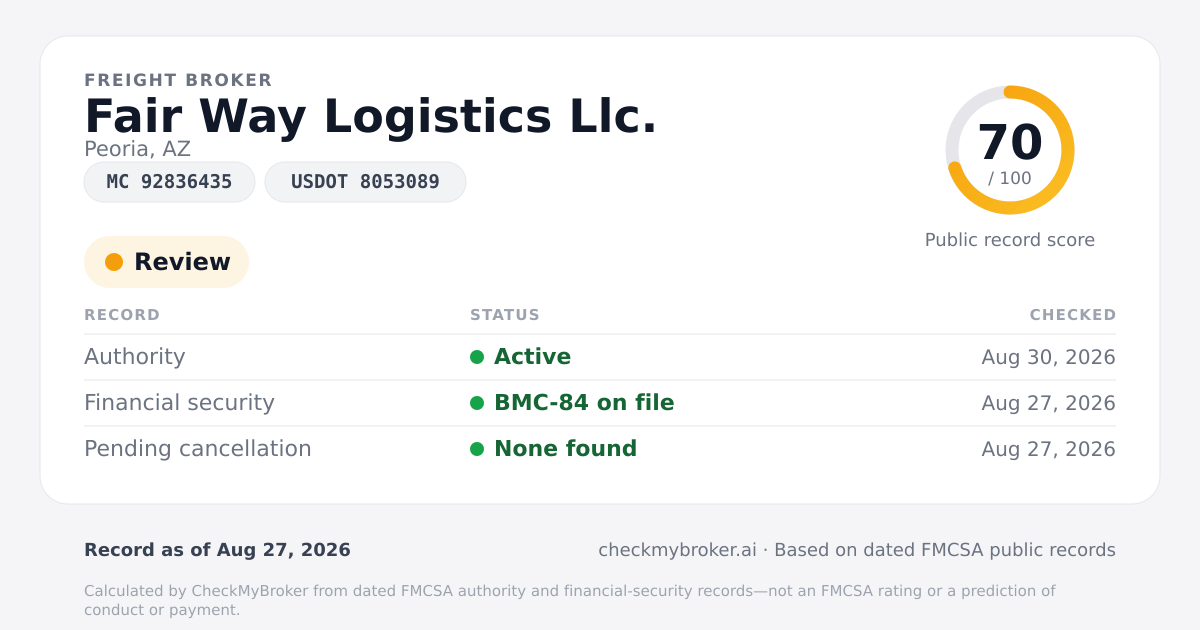This screenshot has width=1200, height=630.
Task: Open the Pending cancellation record row
Action: point(600,449)
